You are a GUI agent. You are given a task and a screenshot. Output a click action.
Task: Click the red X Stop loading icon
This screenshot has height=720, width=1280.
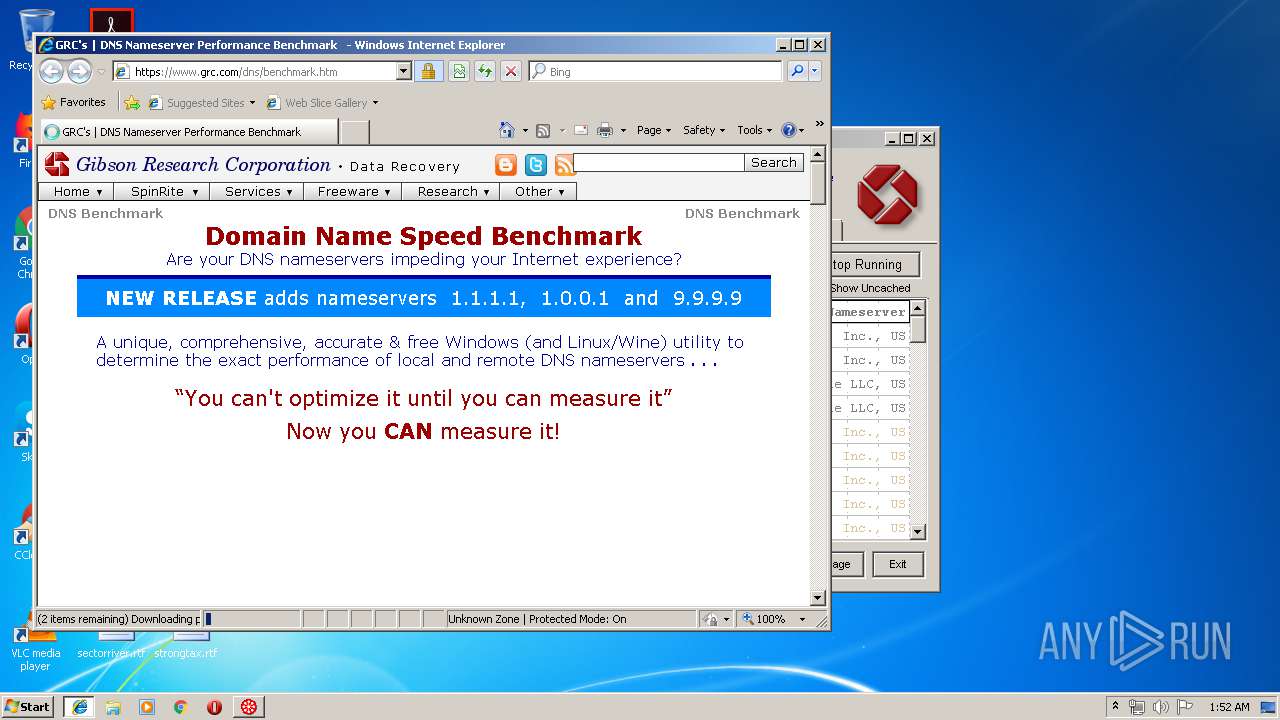point(510,71)
